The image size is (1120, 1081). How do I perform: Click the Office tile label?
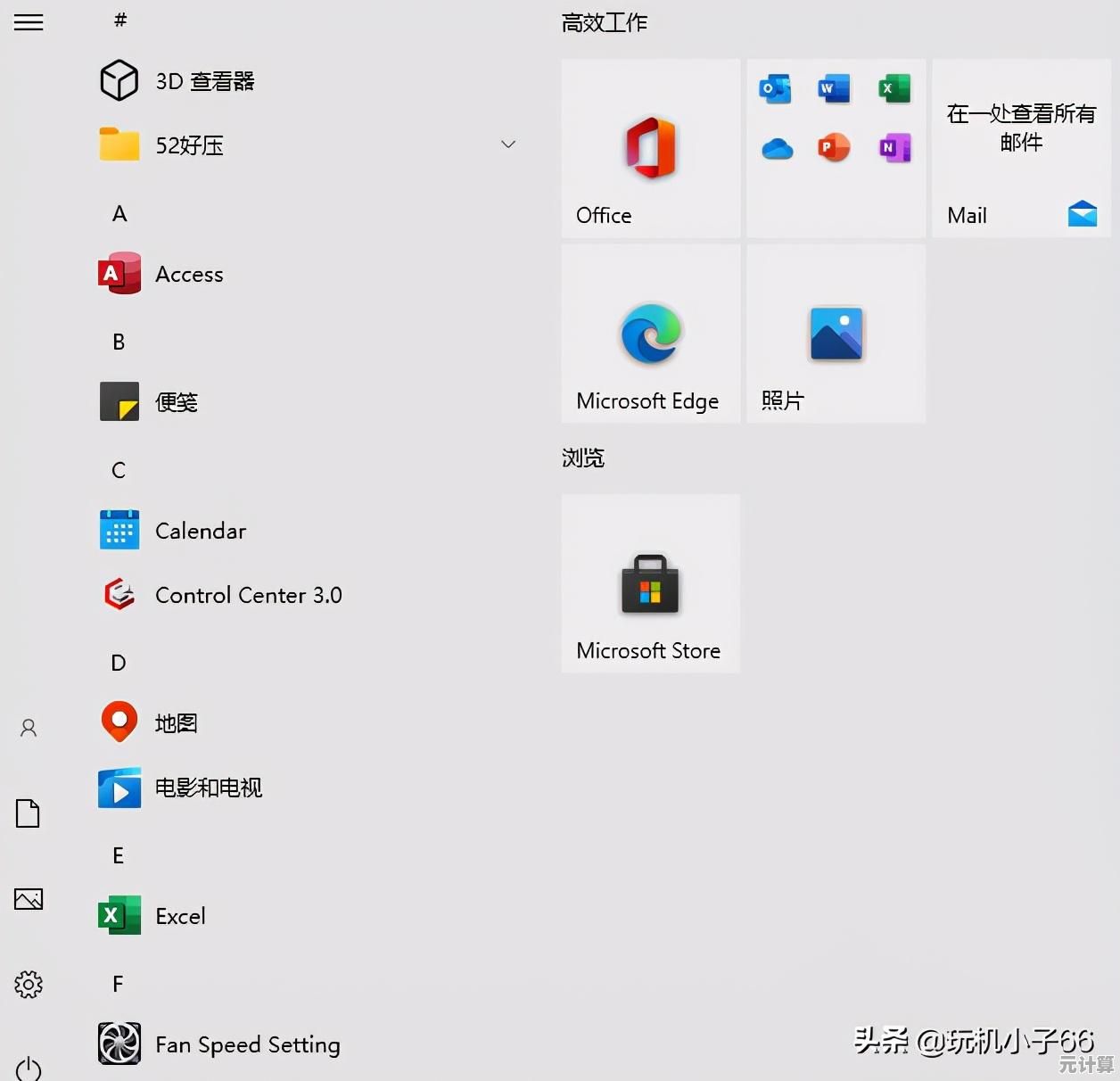pos(604,215)
